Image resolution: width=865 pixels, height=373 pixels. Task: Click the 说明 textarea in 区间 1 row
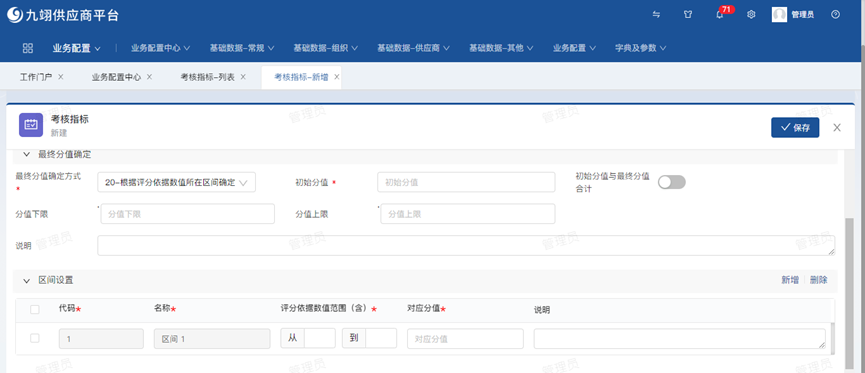(x=680, y=339)
